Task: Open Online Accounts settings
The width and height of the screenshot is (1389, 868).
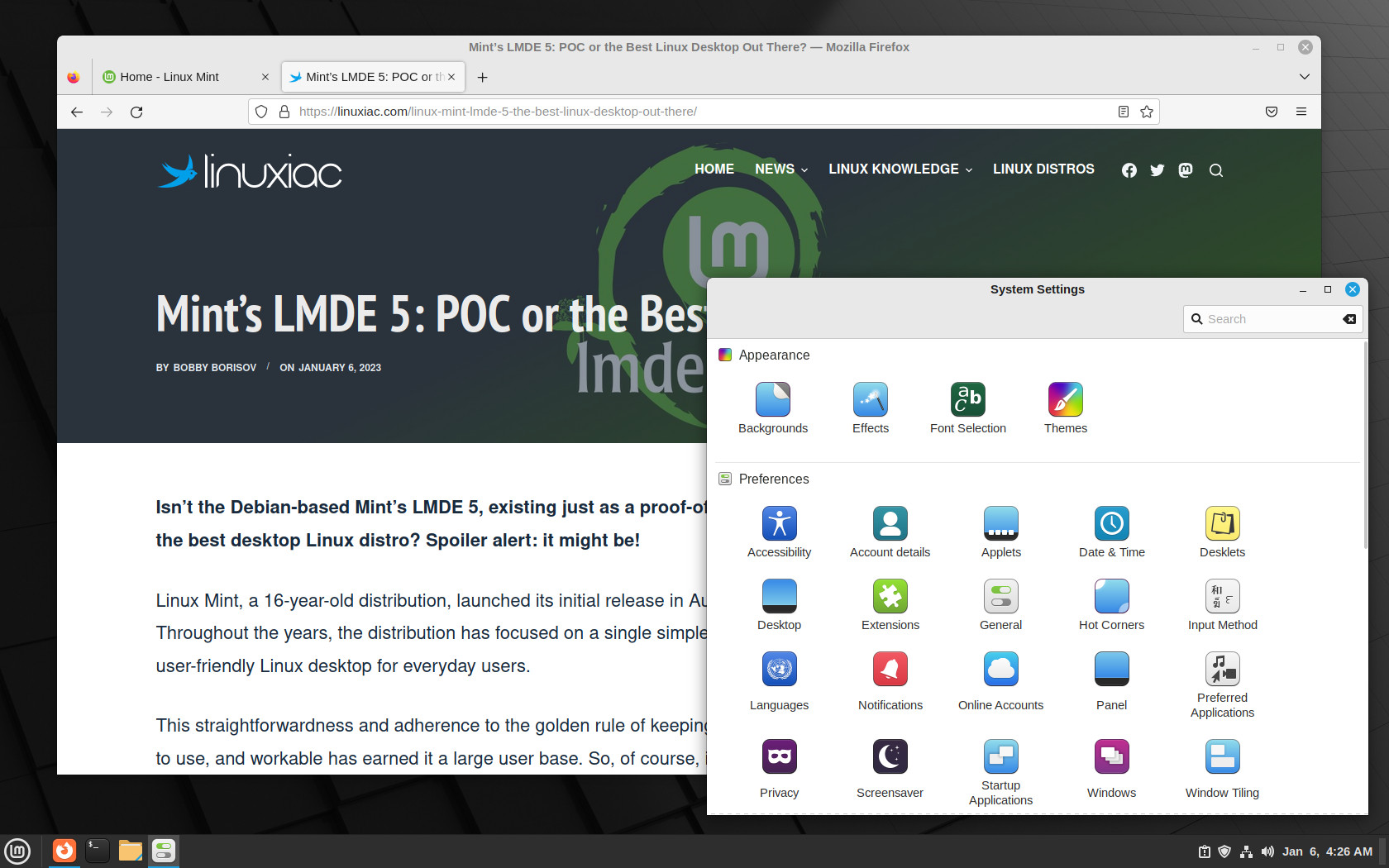Action: coord(1001,682)
